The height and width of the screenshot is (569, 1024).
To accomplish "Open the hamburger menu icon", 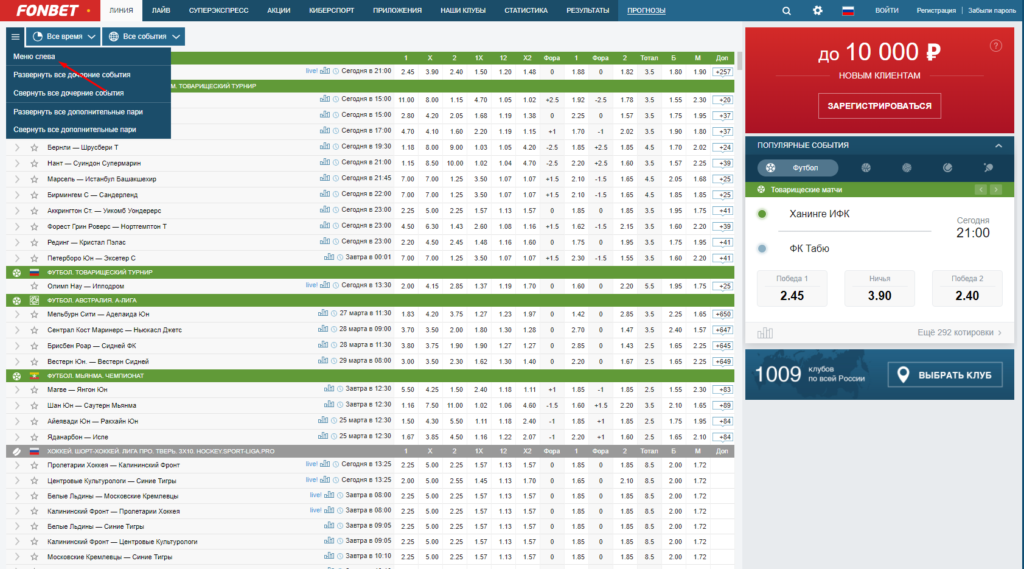I will point(16,37).
